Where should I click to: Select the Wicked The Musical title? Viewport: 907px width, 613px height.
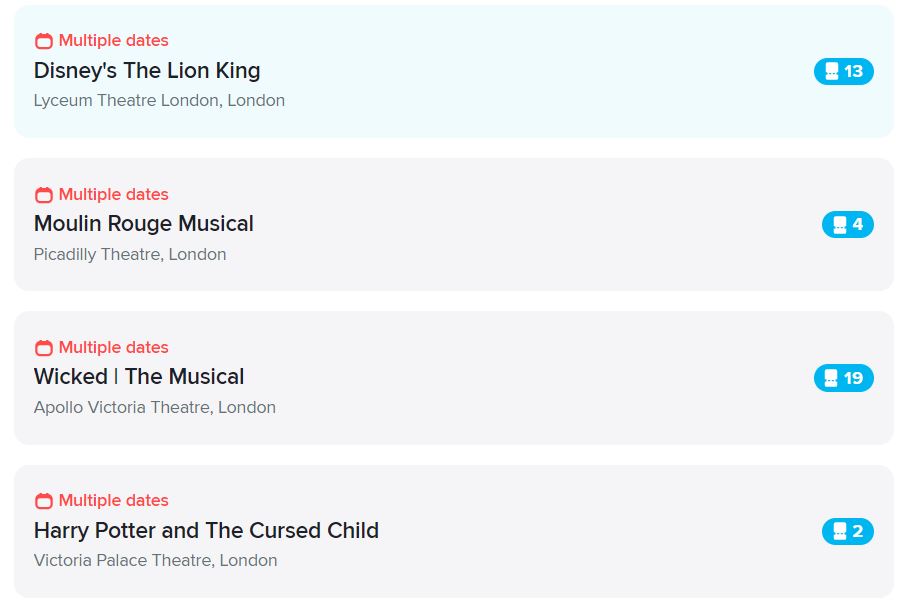click(x=138, y=377)
